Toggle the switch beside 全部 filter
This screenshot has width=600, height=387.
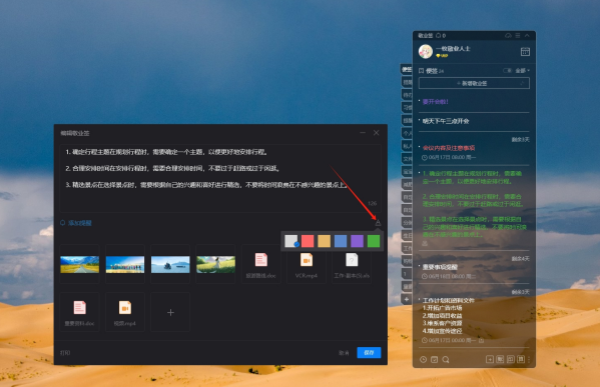point(507,70)
